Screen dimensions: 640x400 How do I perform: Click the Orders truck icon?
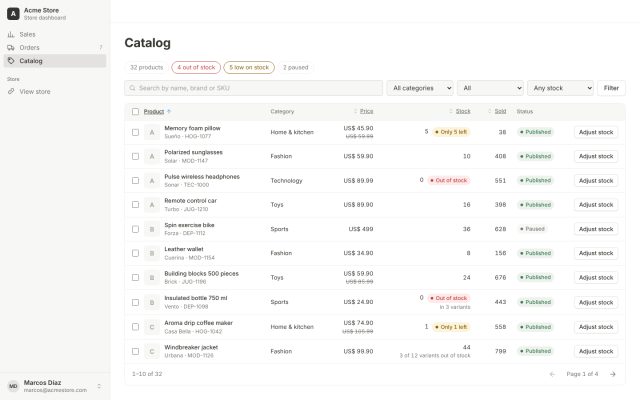click(11, 48)
